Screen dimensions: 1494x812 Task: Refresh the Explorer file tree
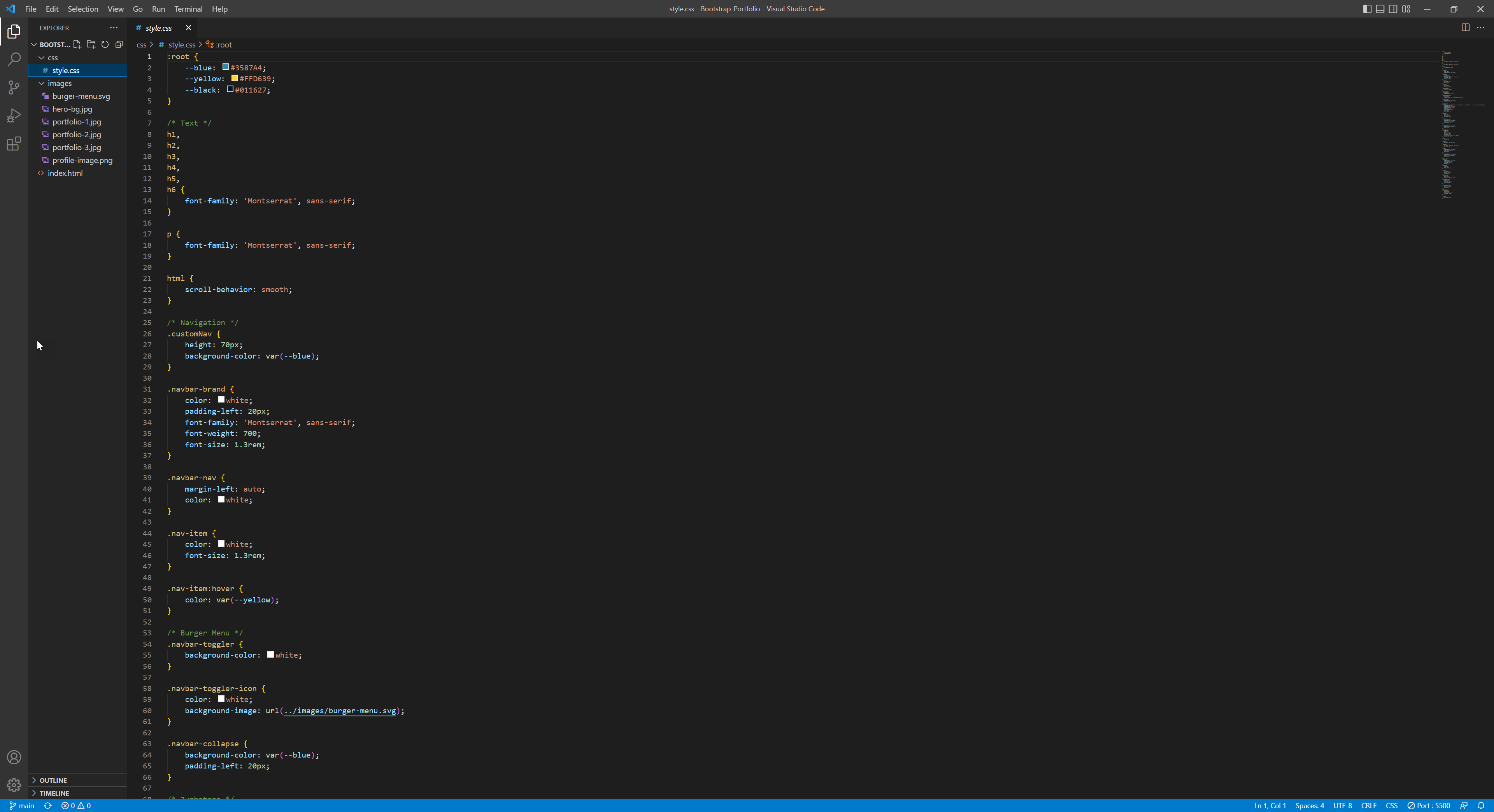pos(105,44)
